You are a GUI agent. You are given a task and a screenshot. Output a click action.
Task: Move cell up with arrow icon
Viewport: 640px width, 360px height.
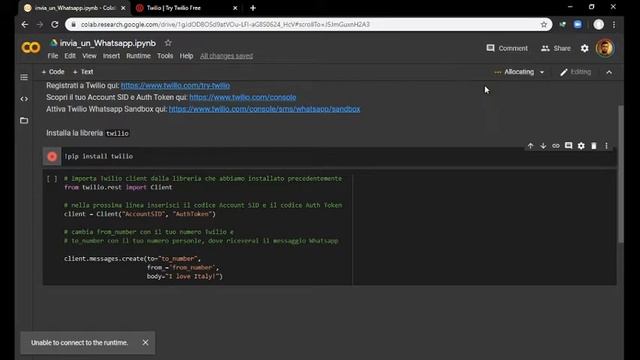(530, 146)
